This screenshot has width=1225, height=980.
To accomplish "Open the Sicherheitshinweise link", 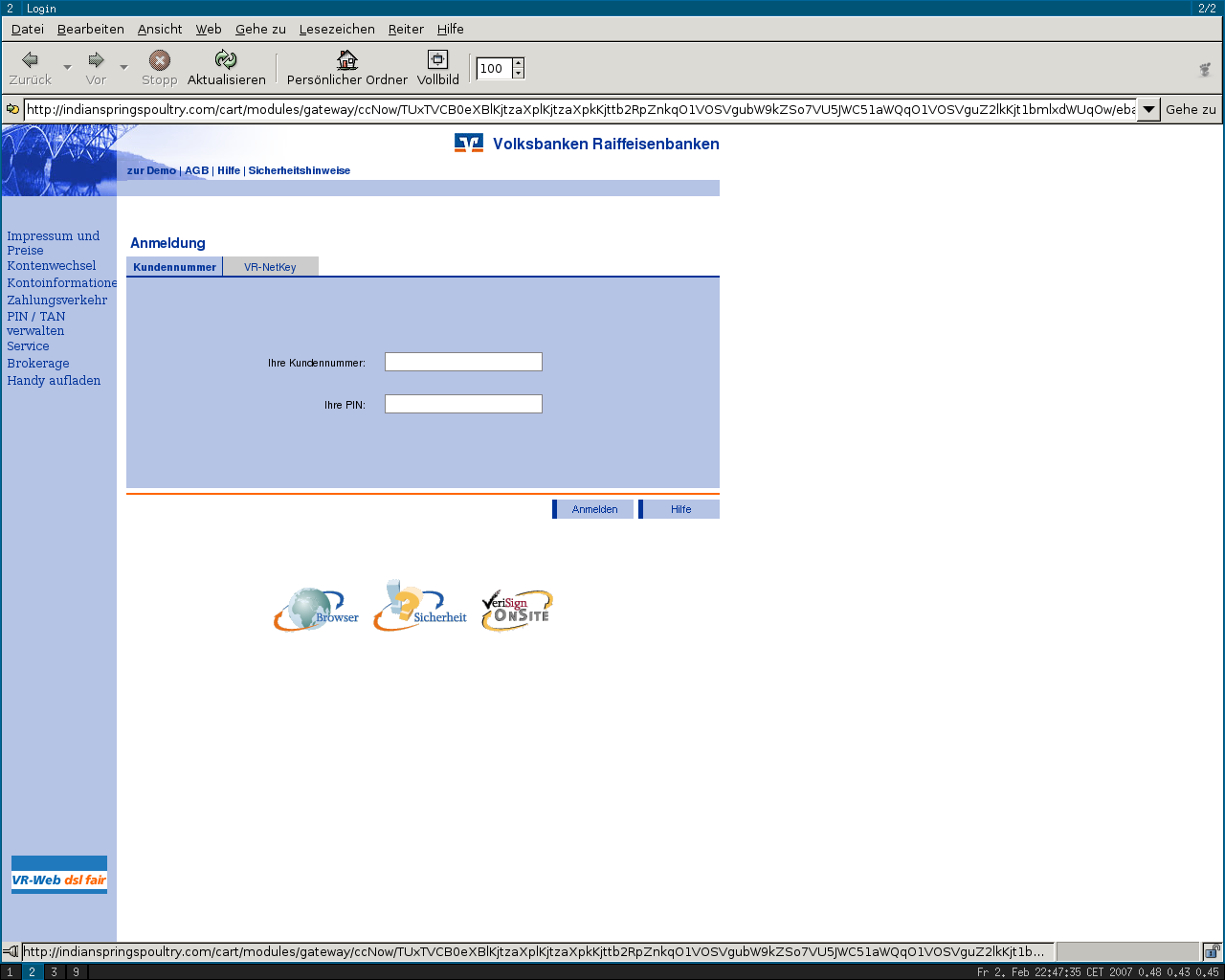I will pos(300,170).
